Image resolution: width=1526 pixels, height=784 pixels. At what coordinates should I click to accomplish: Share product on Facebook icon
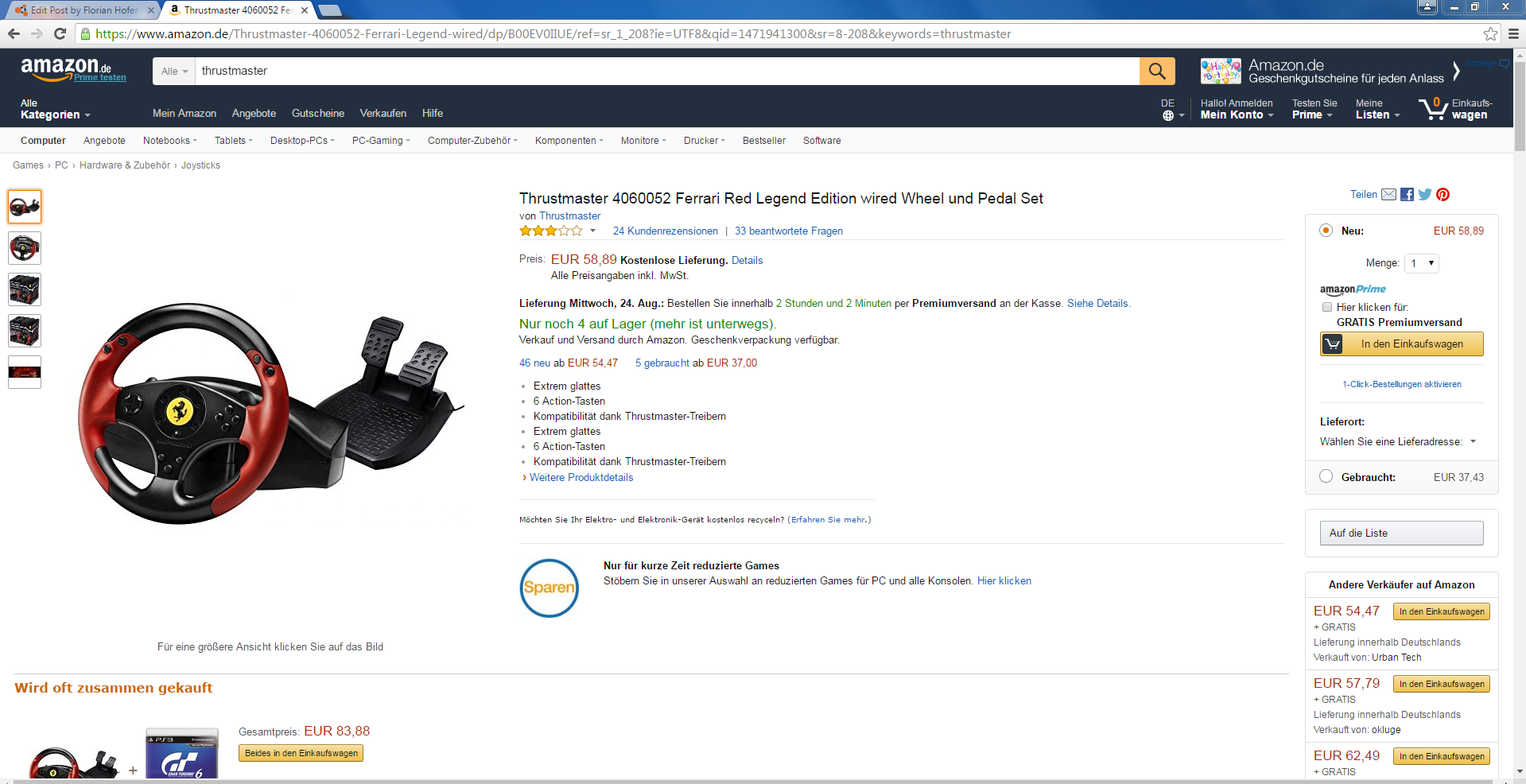coord(1407,195)
